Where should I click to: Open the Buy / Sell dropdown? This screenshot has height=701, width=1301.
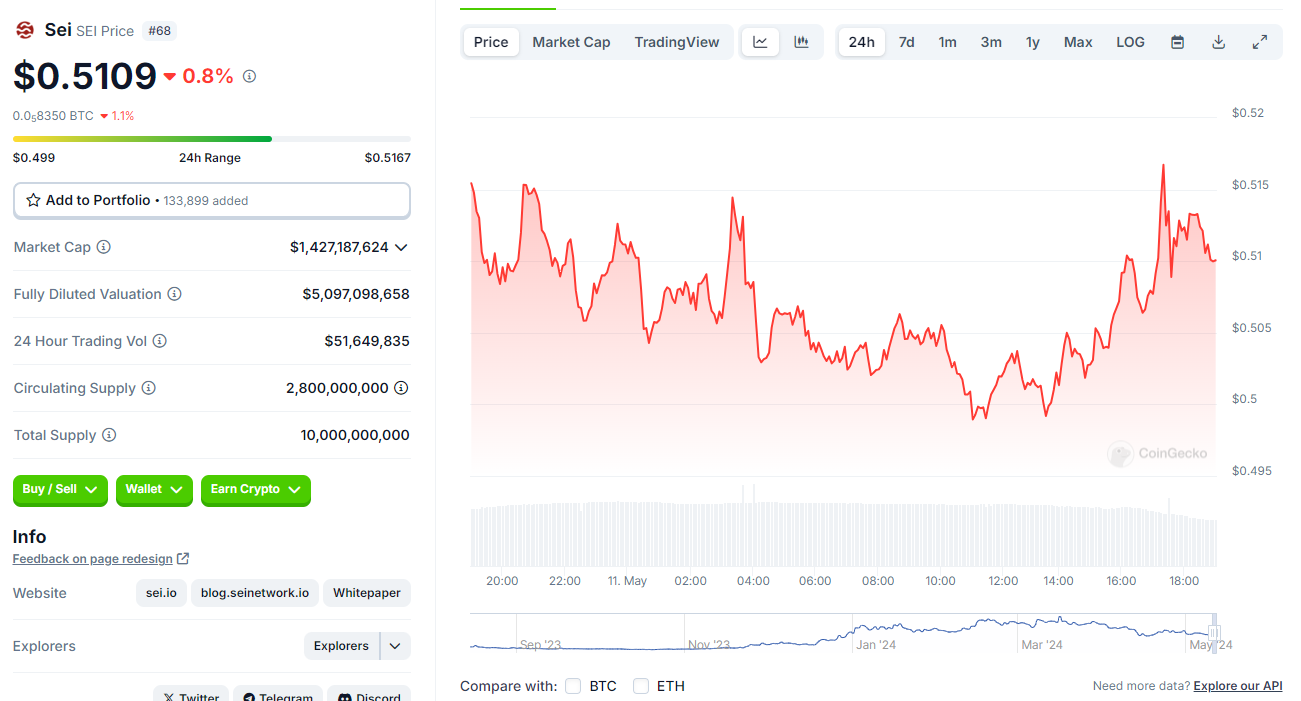point(60,490)
